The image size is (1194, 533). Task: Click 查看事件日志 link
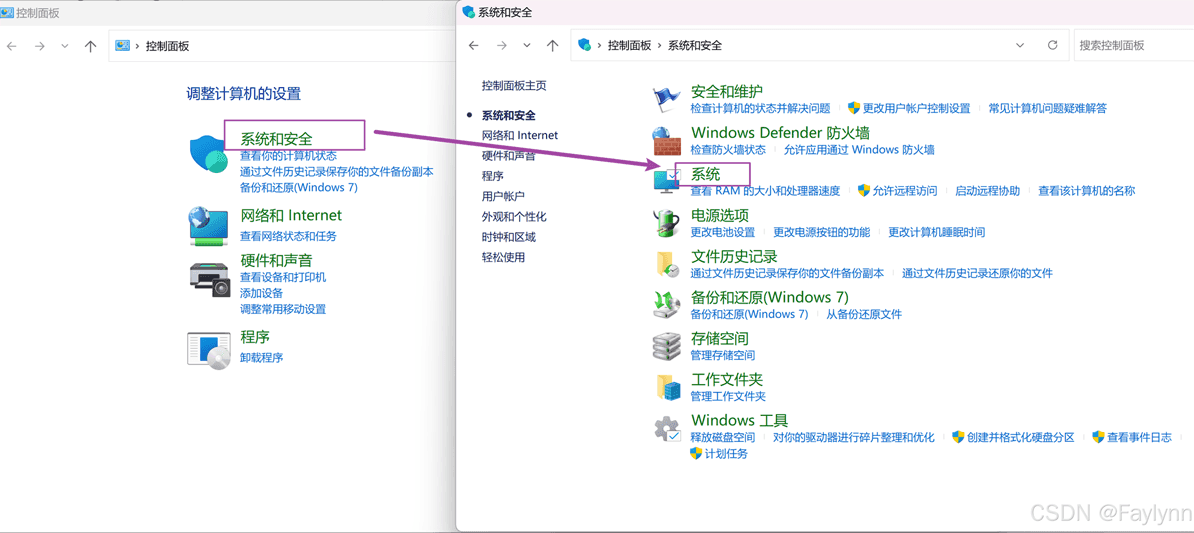(x=1139, y=437)
